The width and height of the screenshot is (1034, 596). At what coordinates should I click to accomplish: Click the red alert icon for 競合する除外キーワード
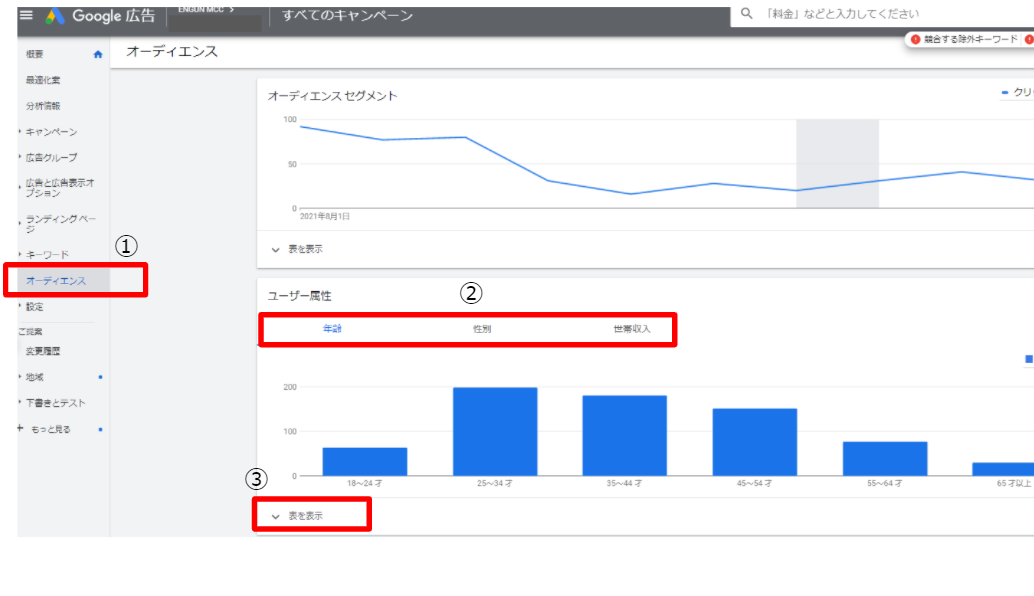pyautogui.click(x=915, y=40)
